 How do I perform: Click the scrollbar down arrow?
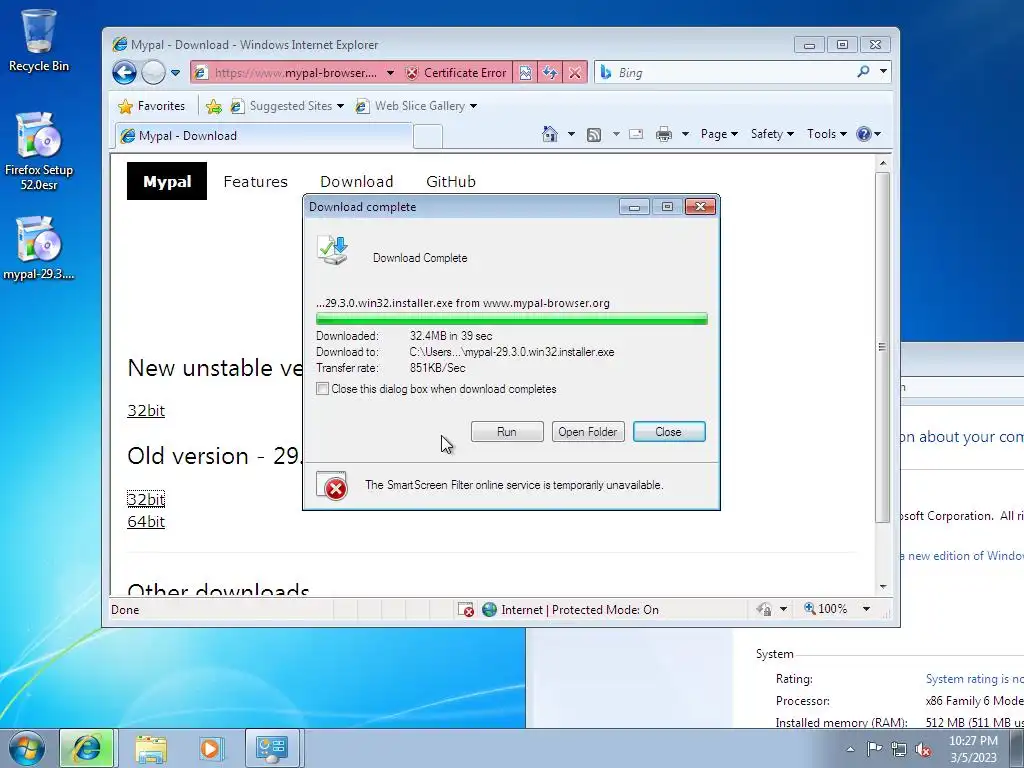tap(883, 586)
